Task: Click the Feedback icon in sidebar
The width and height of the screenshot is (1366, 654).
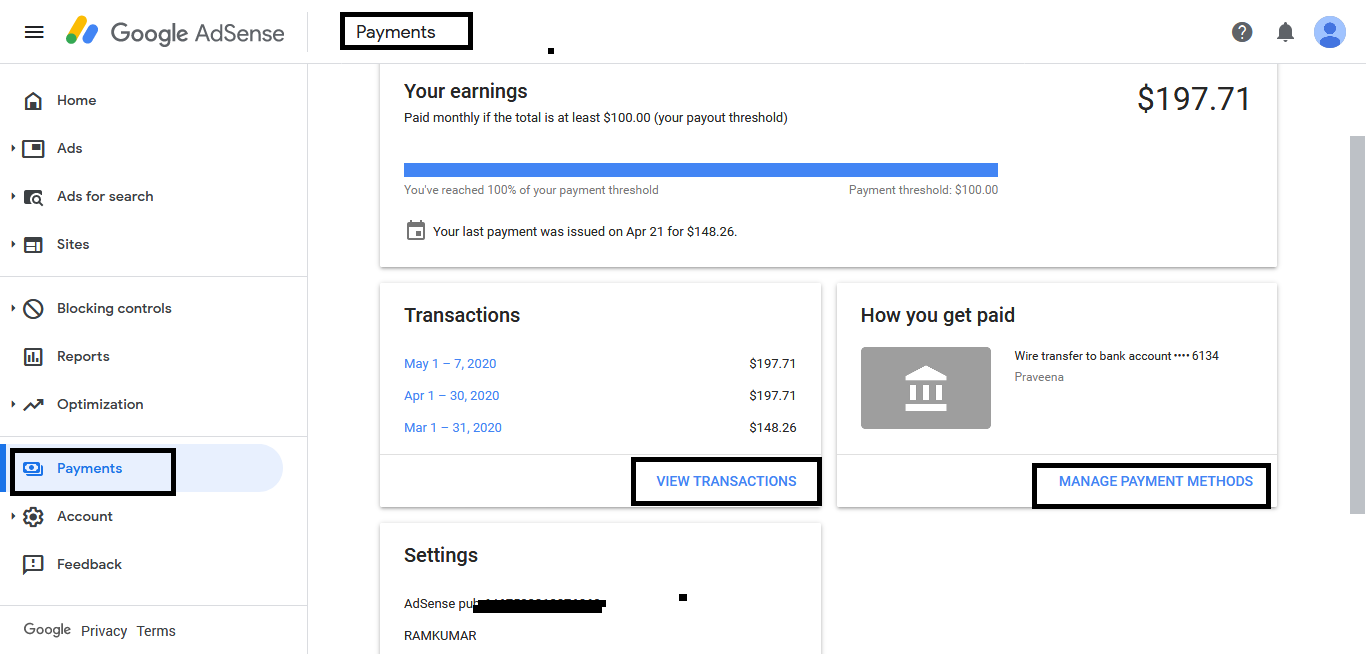Action: click(33, 565)
